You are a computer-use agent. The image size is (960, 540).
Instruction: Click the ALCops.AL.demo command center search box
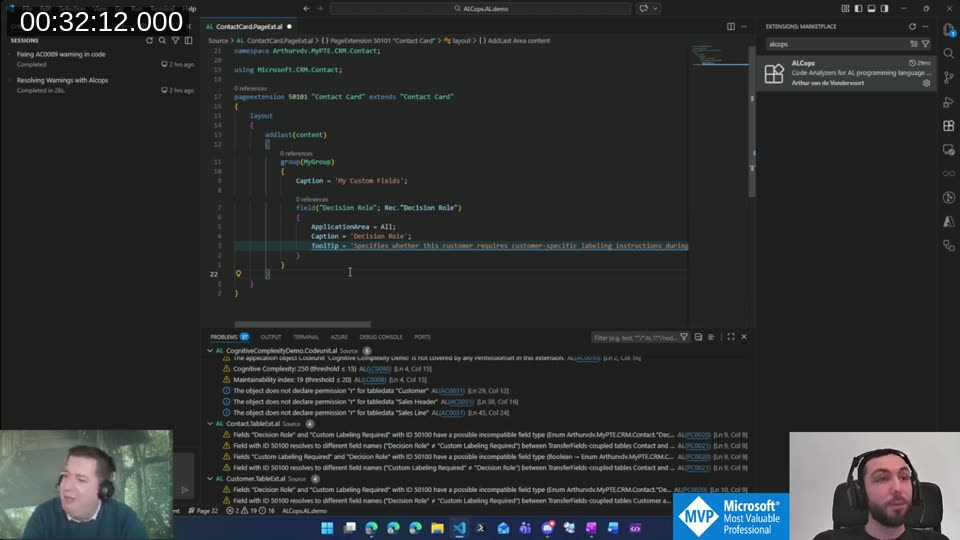481,9
